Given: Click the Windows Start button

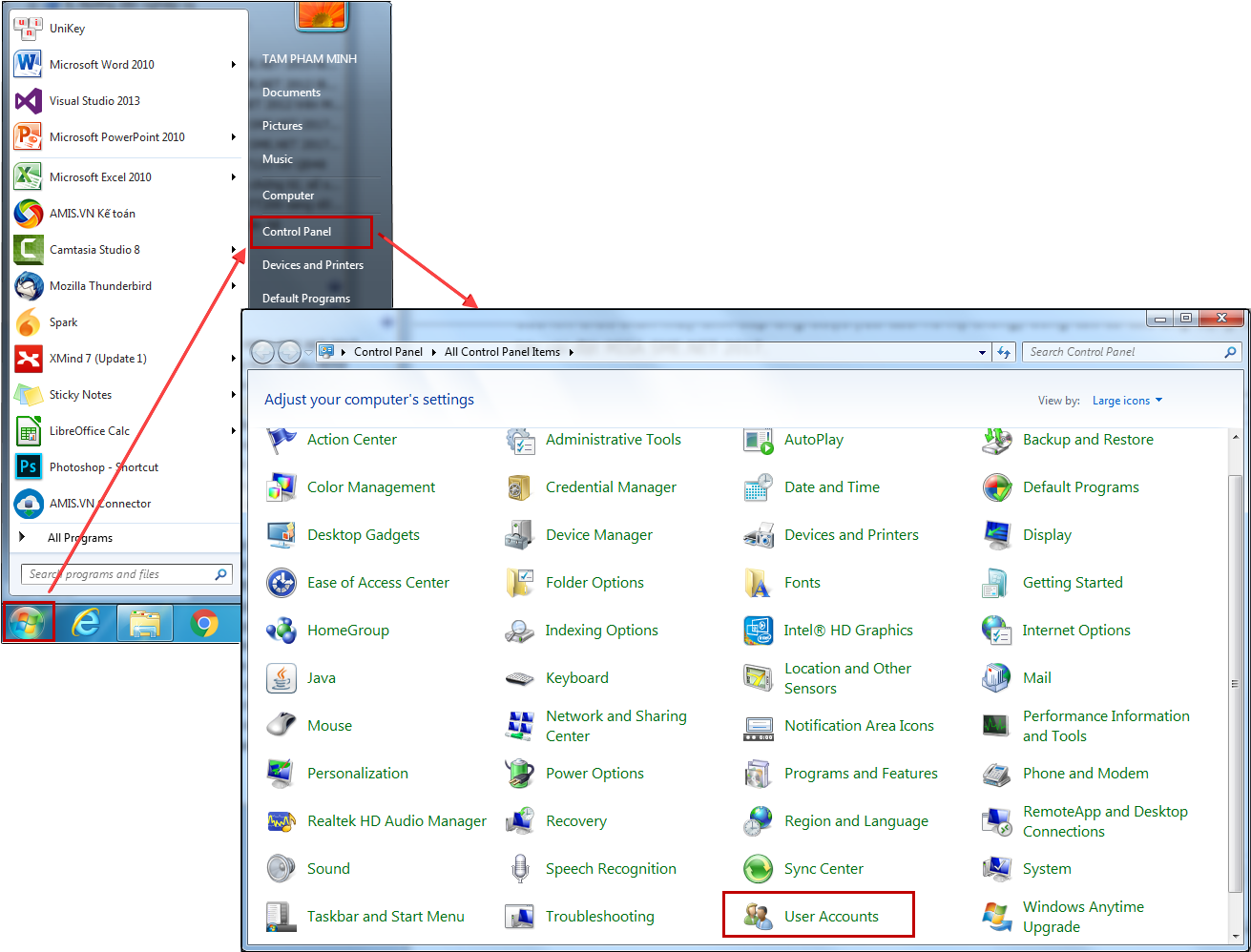Looking at the screenshot, I should pos(28,624).
